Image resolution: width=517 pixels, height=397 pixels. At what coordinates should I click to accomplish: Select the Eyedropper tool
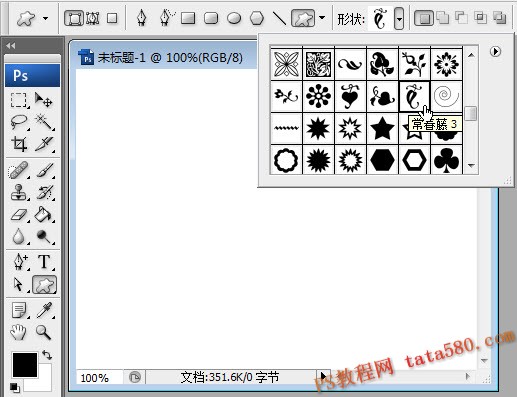pyautogui.click(x=44, y=310)
